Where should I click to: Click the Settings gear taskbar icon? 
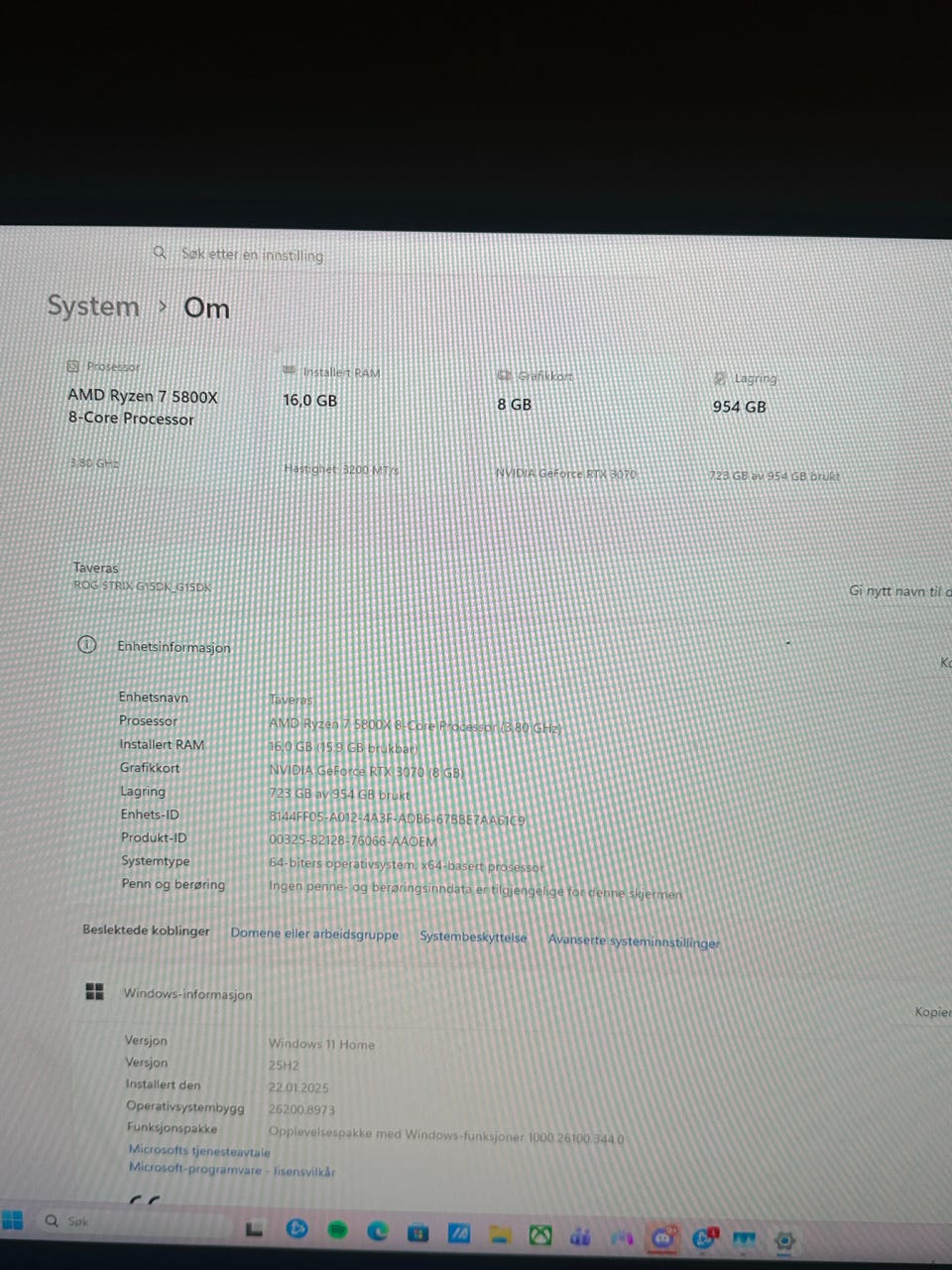(x=784, y=1240)
